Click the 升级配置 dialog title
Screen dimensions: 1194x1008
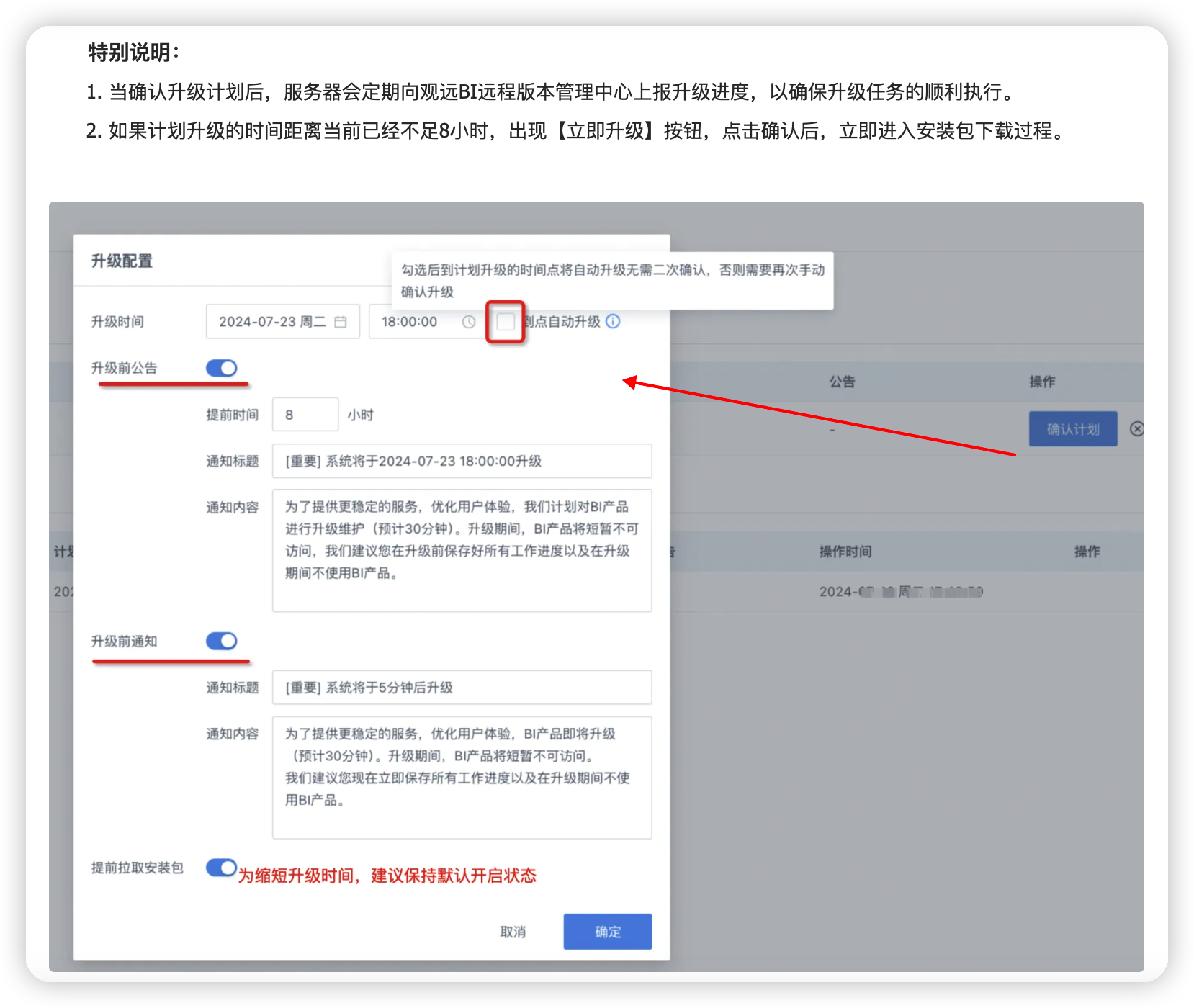click(x=122, y=261)
